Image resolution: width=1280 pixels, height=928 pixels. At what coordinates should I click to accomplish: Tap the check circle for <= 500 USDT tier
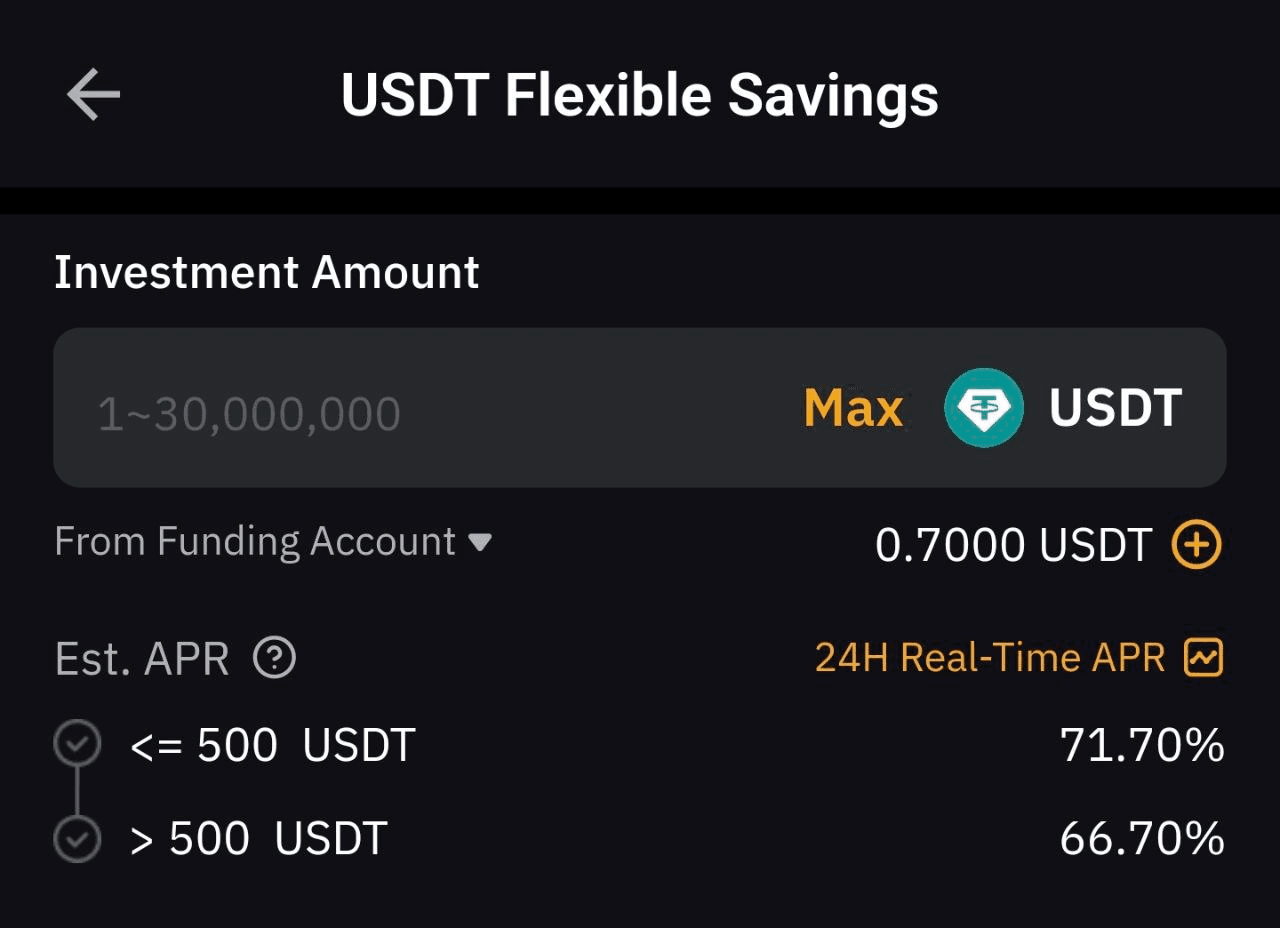point(77,744)
